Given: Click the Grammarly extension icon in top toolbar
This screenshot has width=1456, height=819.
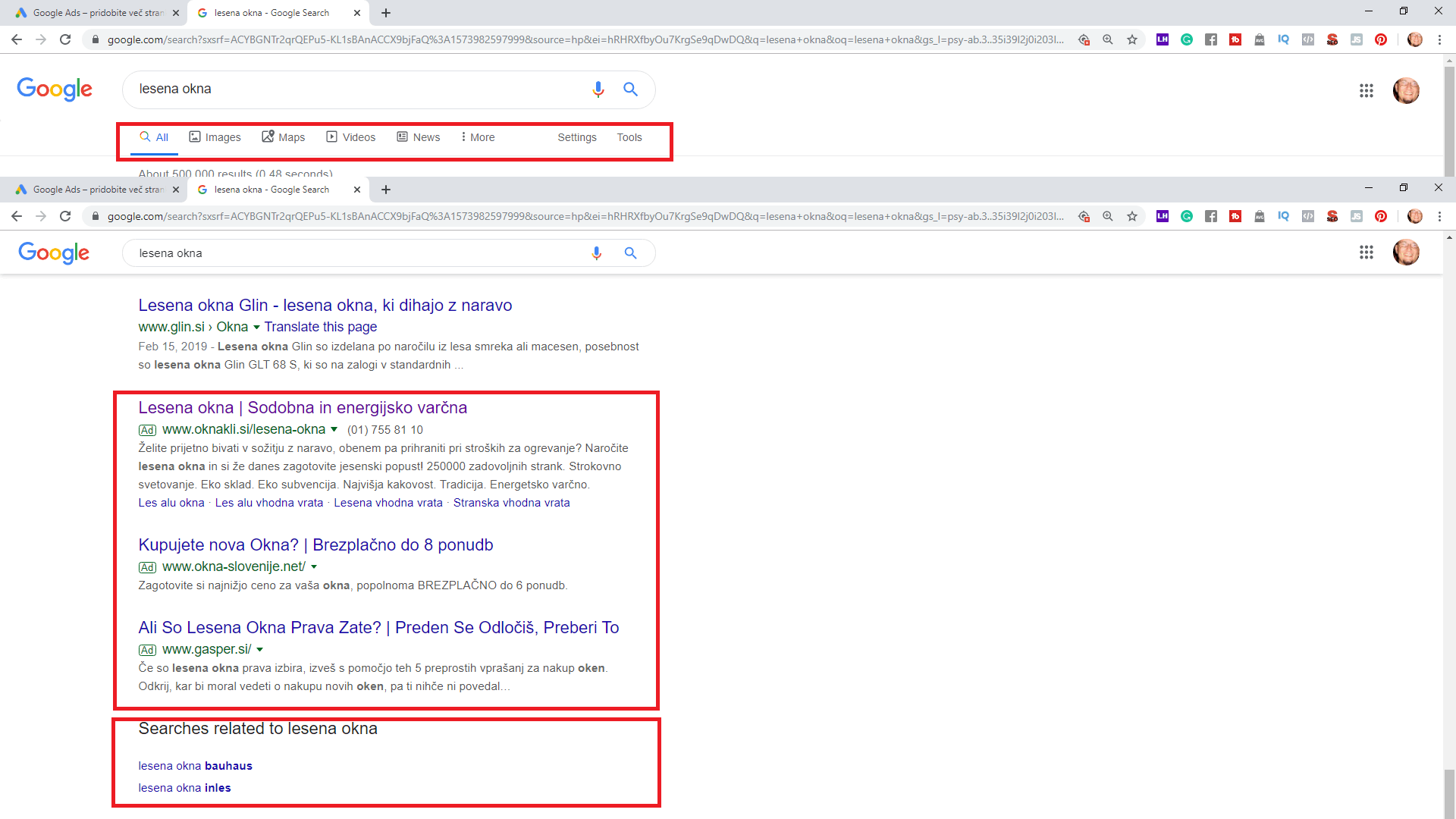Looking at the screenshot, I should coord(1187,39).
